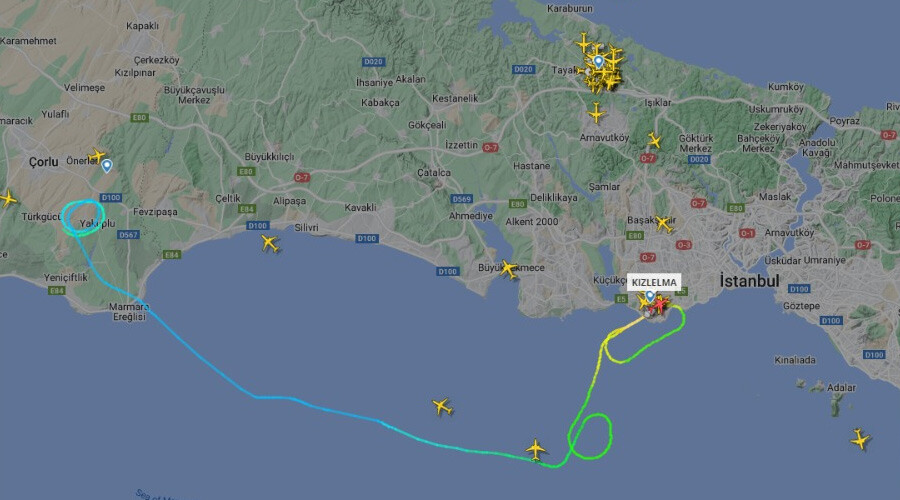This screenshot has height=500, width=900.
Task: Select the red KIZLELMA aircraft icon
Action: pyautogui.click(x=661, y=304)
